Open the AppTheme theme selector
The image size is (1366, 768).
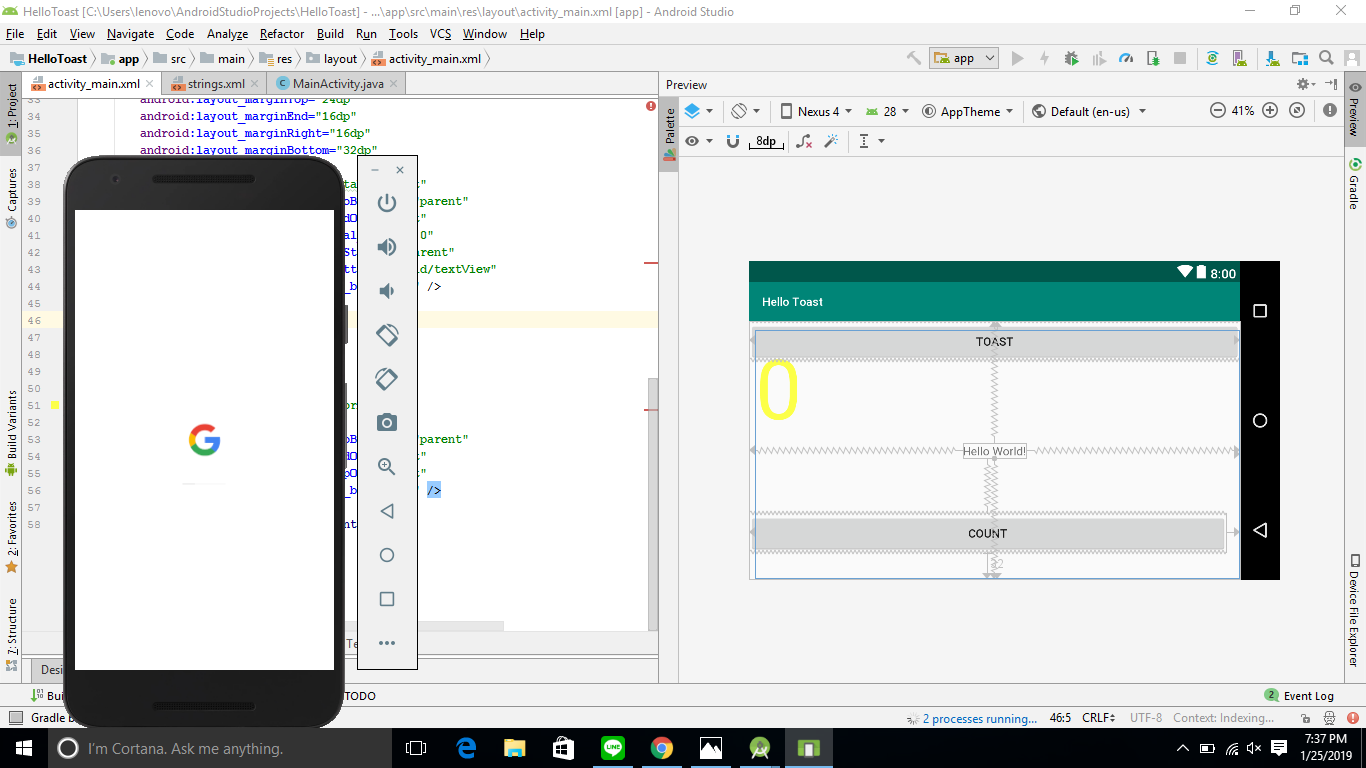(x=968, y=110)
